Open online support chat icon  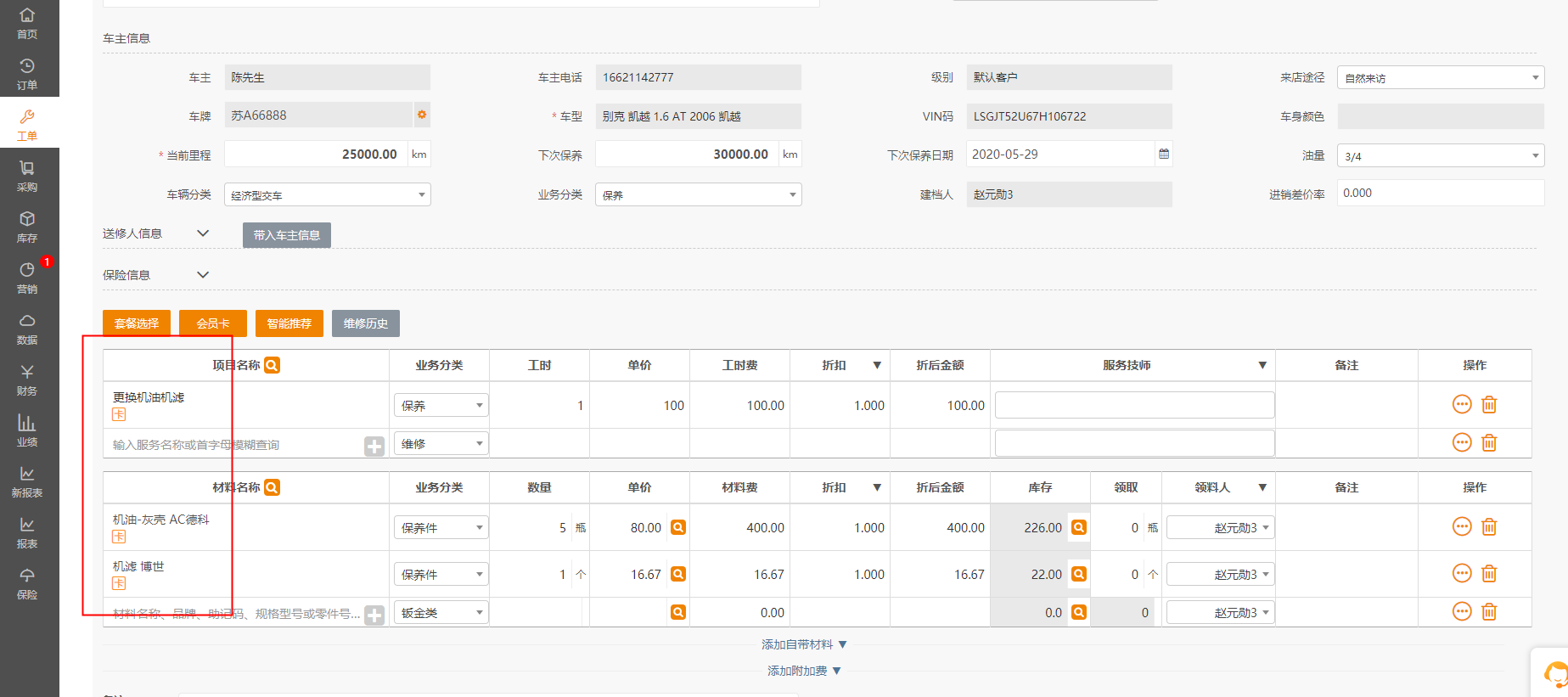(x=1554, y=674)
